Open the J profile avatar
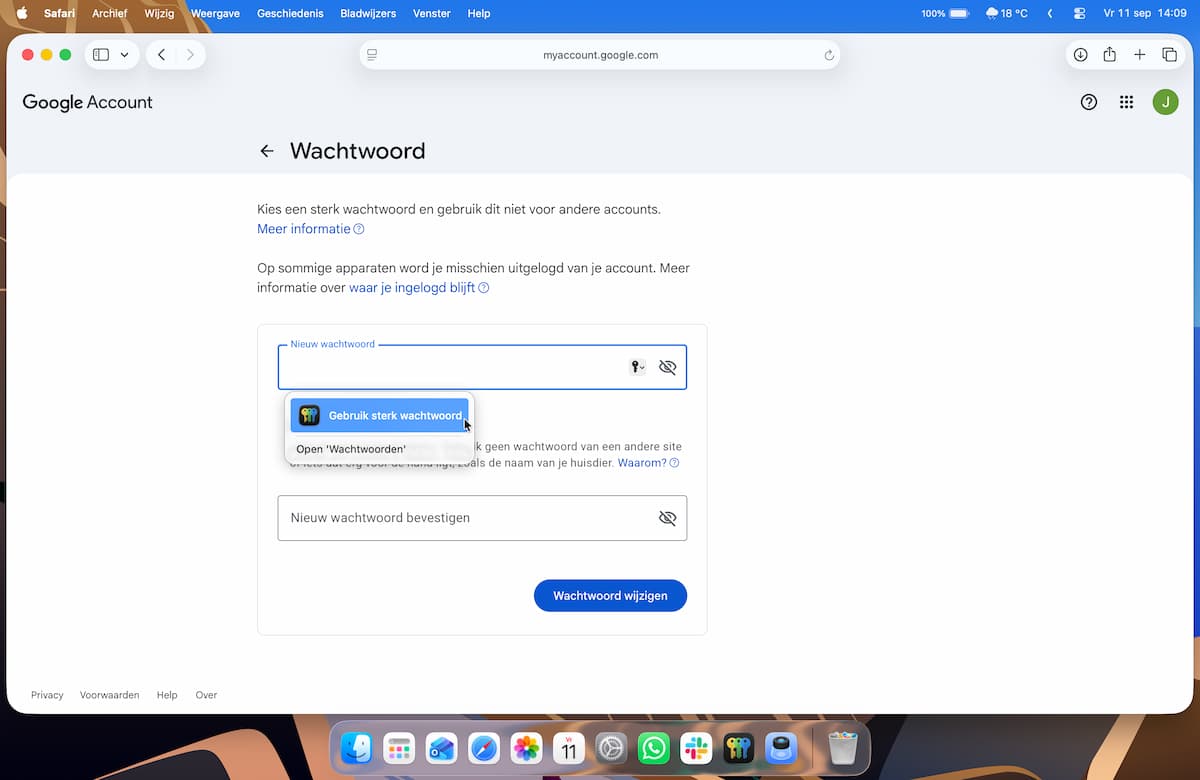 coord(1165,102)
